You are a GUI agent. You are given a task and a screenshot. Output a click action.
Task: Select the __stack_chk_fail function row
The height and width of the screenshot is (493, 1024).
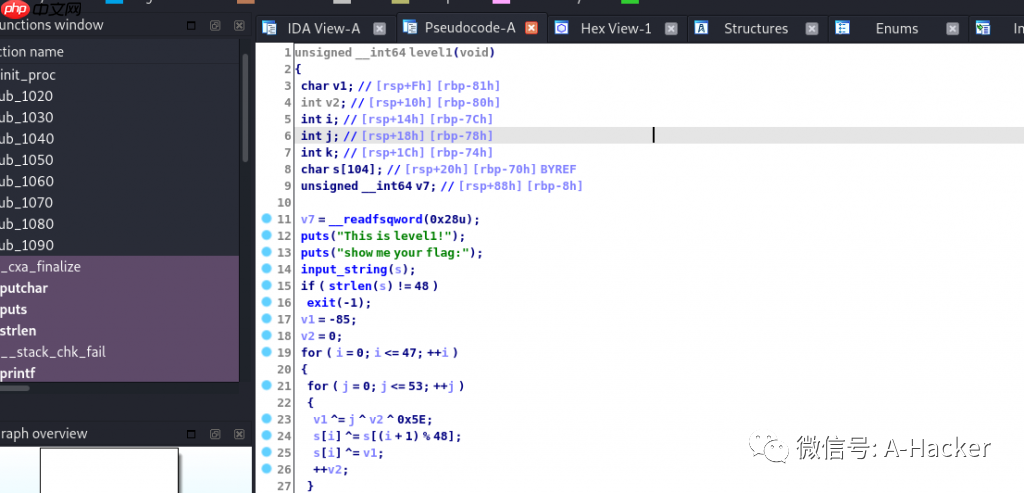click(x=120, y=352)
